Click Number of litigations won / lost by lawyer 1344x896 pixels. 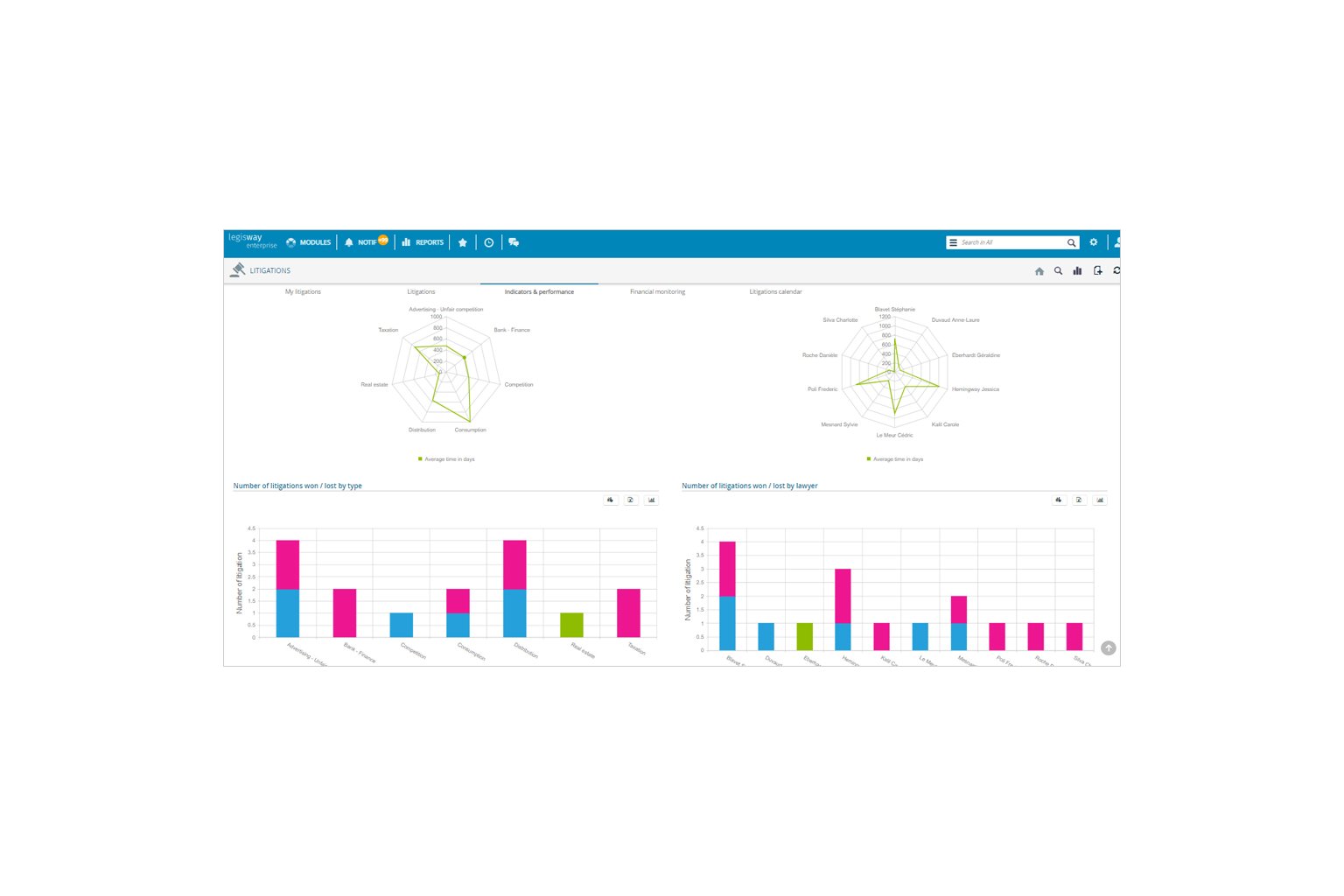[x=749, y=486]
